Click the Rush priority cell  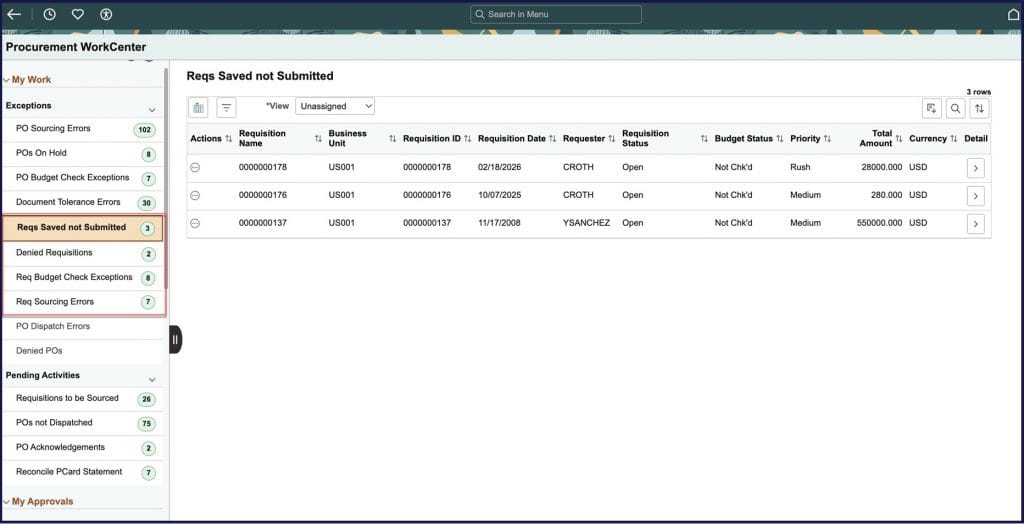coord(800,167)
